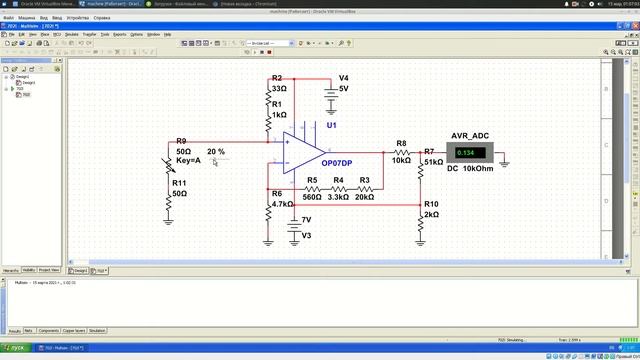The image size is (640, 360).
Task: Click the Save toolbar icon
Action: coord(29,43)
